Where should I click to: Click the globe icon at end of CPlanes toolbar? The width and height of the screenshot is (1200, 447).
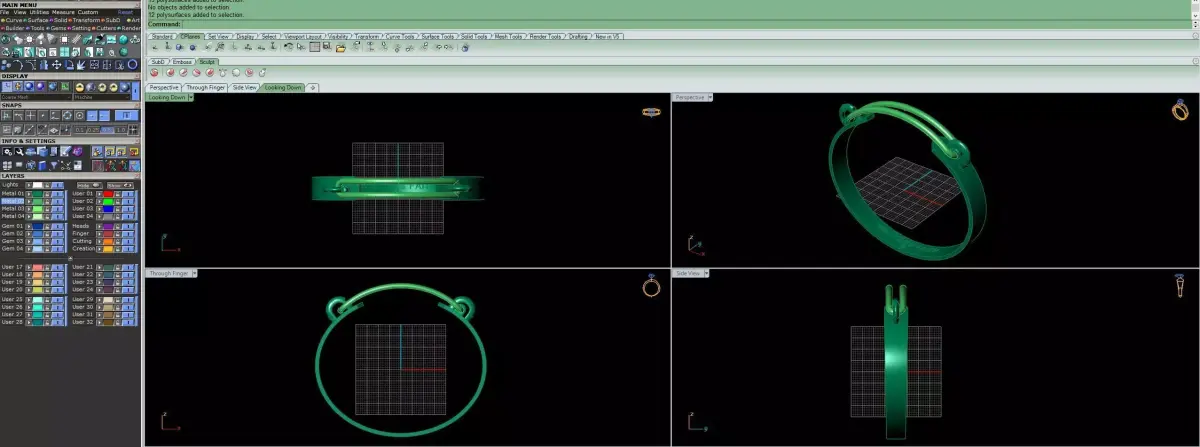(465, 48)
